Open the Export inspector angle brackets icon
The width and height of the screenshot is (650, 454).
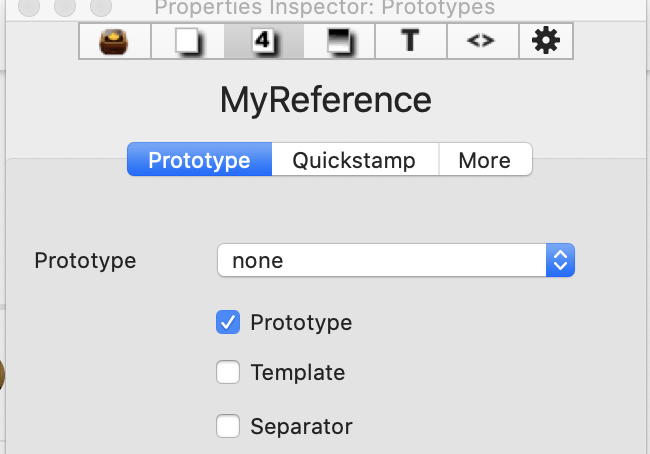tap(483, 41)
